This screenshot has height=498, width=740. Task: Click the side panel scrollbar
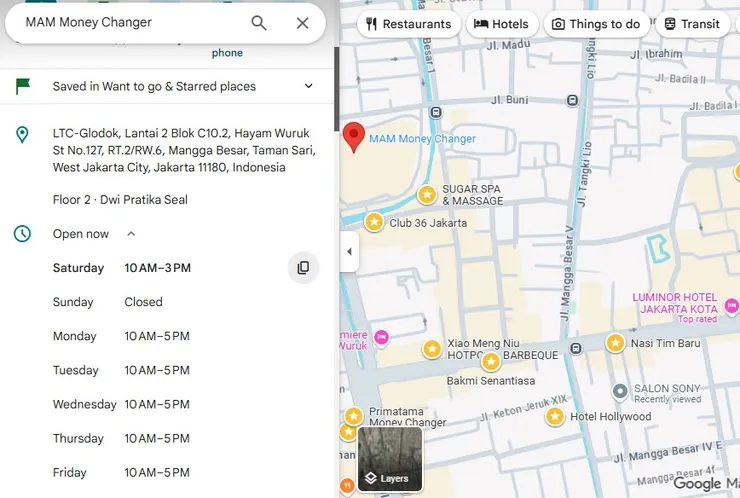coord(336,89)
